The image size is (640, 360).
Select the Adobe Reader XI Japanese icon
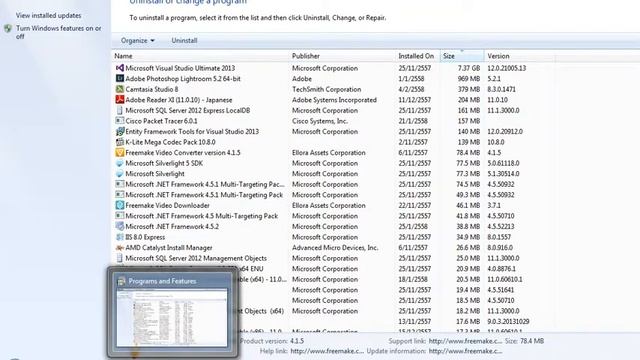[x=120, y=100]
